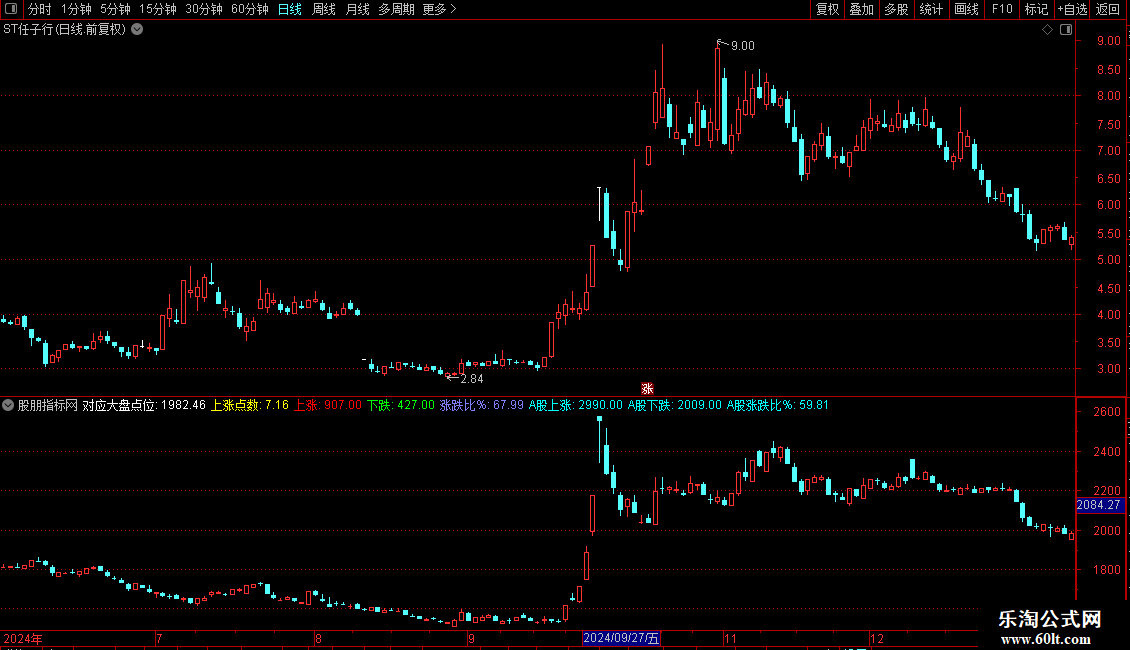Viewport: 1130px width, 650px height.
Task: Click the 2024/09/27/五 date cursor label
Action: click(621, 638)
